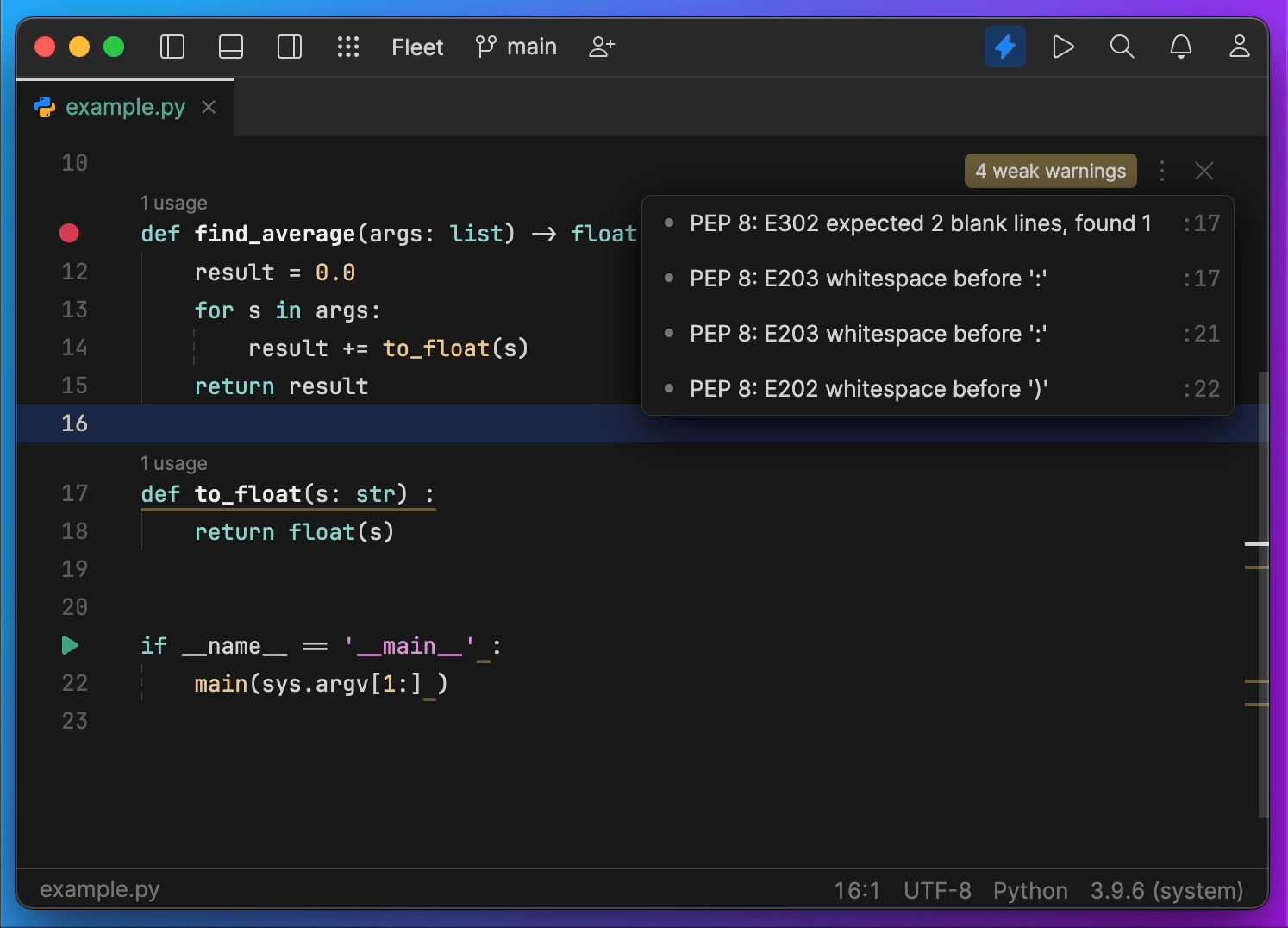
Task: Open the main branch selector
Action: click(x=516, y=47)
